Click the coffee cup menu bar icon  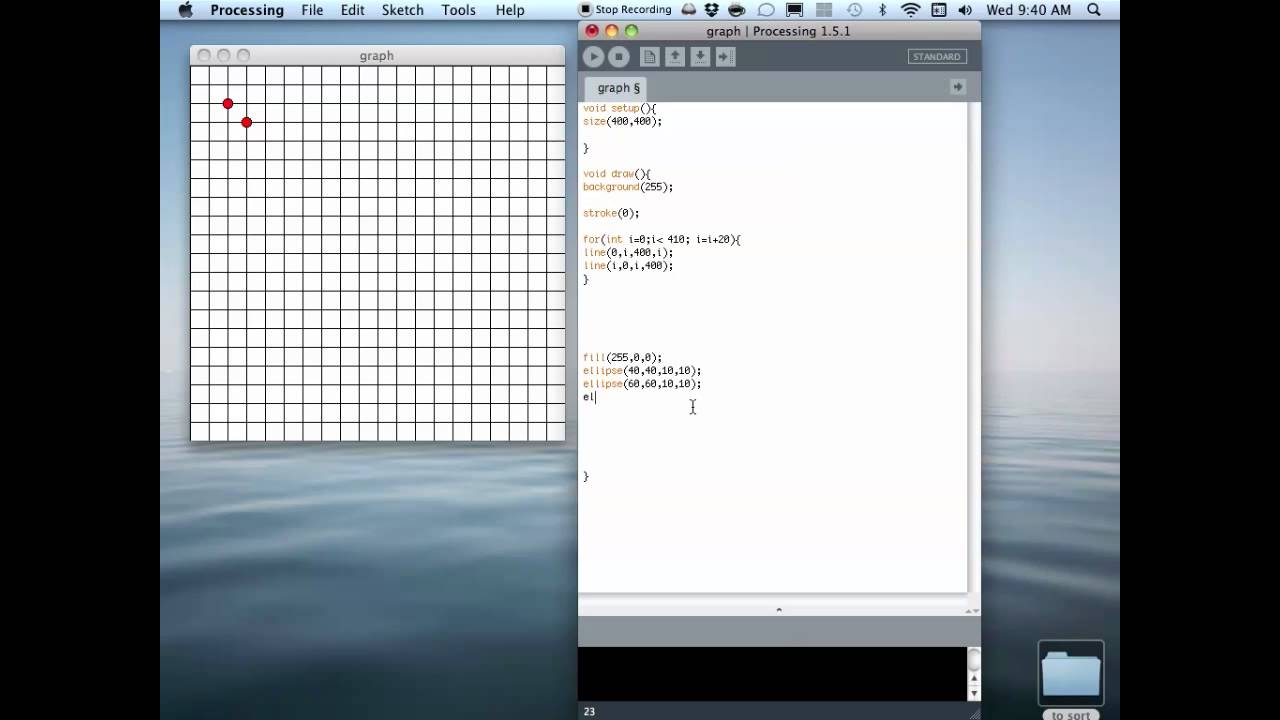[x=739, y=10]
